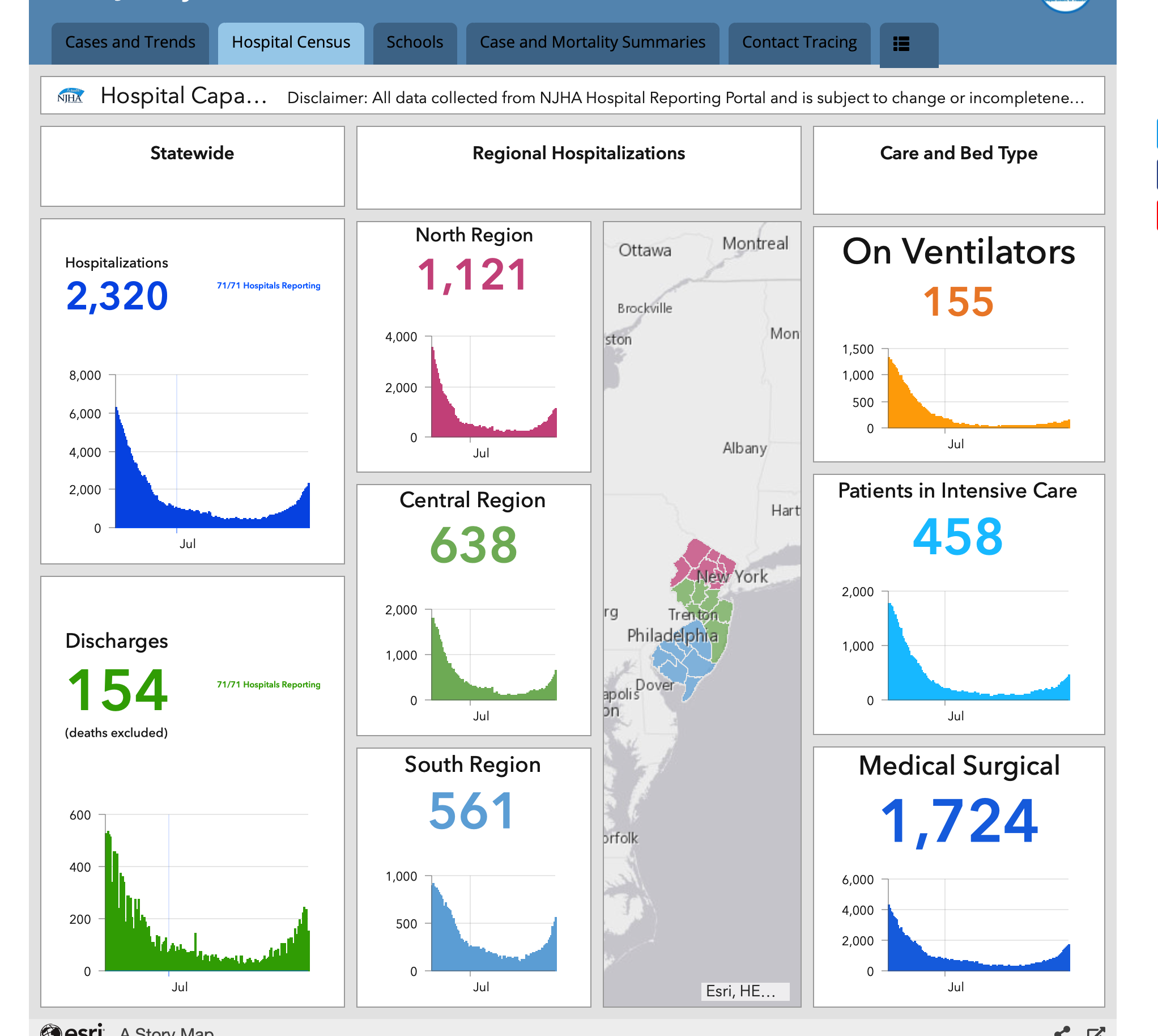Click the share icon in footer
Screen dimensions: 1158x1036
1061,1031
